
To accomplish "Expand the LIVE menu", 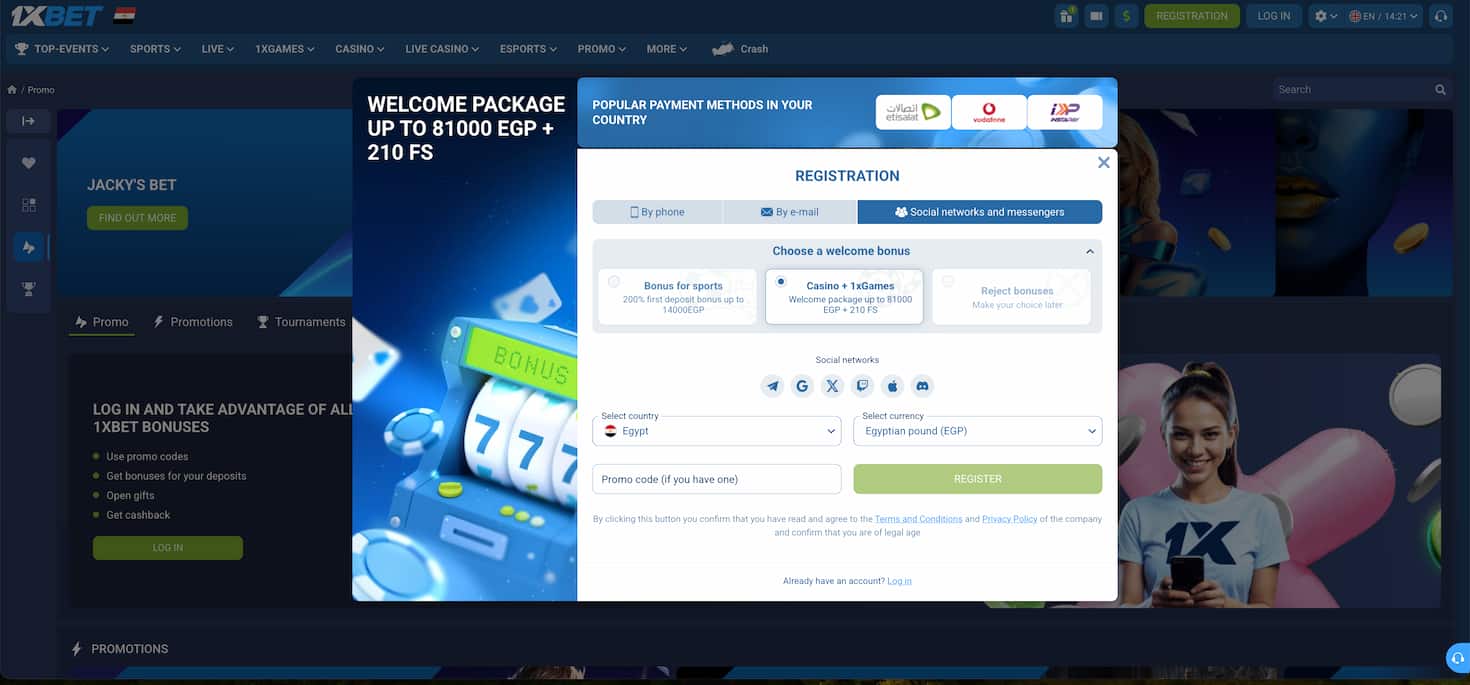I will 218,49.
